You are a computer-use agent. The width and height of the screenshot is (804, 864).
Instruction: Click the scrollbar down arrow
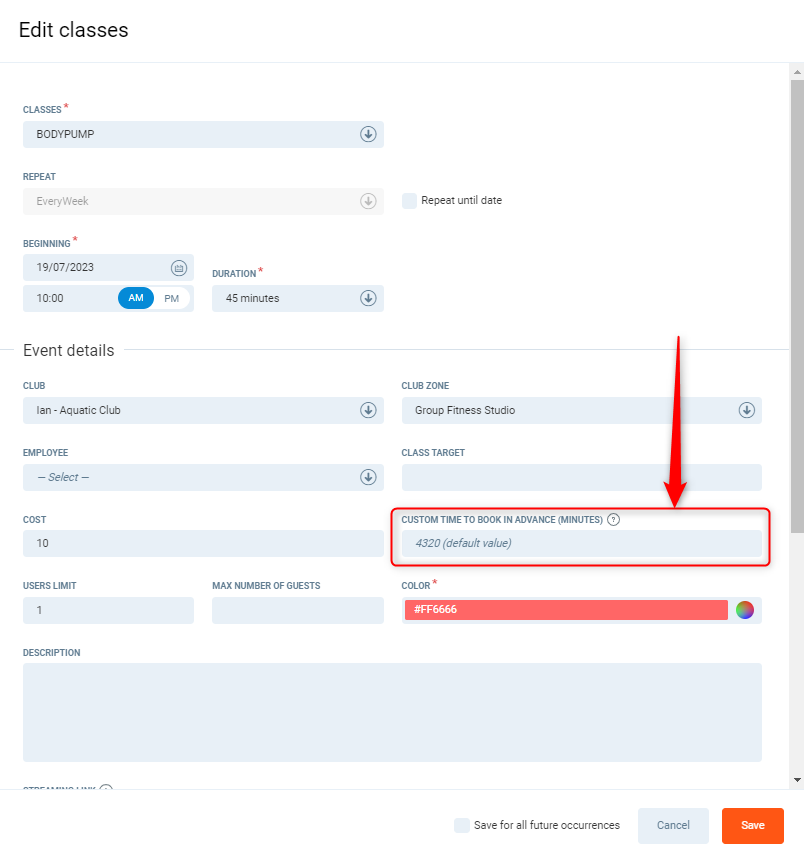click(x=796, y=779)
